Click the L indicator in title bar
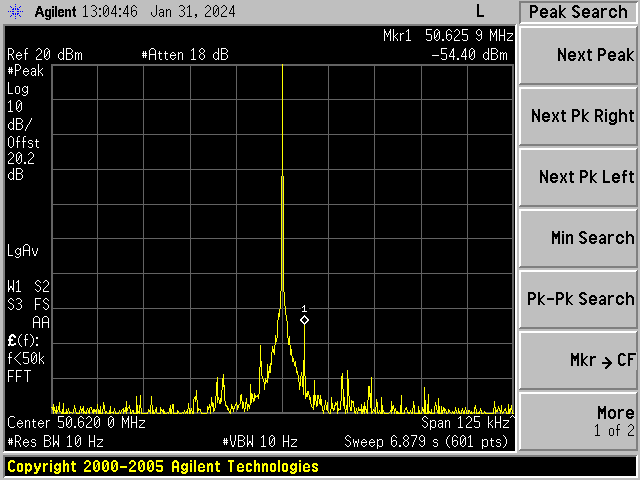The width and height of the screenshot is (640, 480). point(480,11)
